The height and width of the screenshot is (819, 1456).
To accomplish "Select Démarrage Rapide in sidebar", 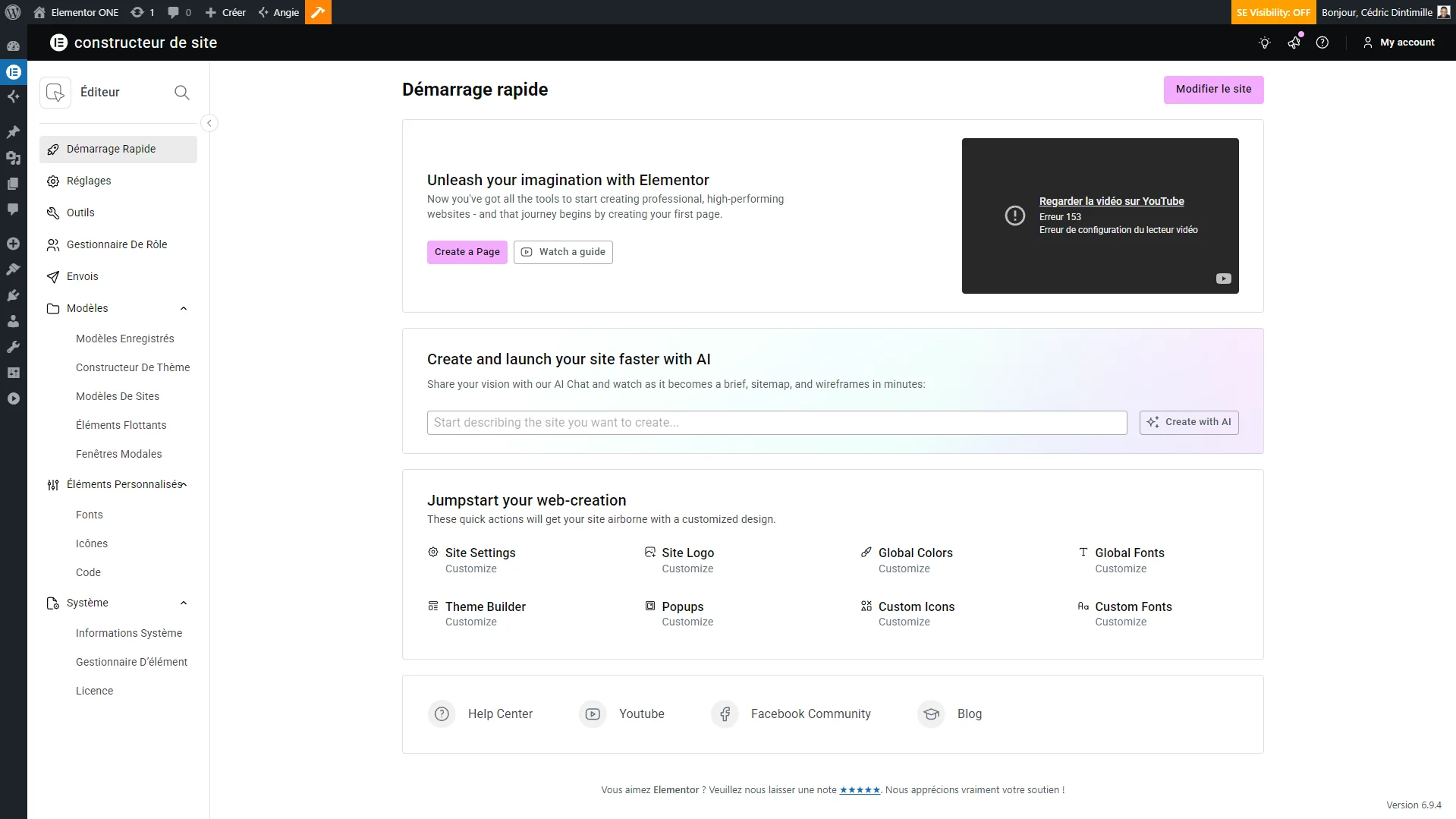I will click(118, 150).
